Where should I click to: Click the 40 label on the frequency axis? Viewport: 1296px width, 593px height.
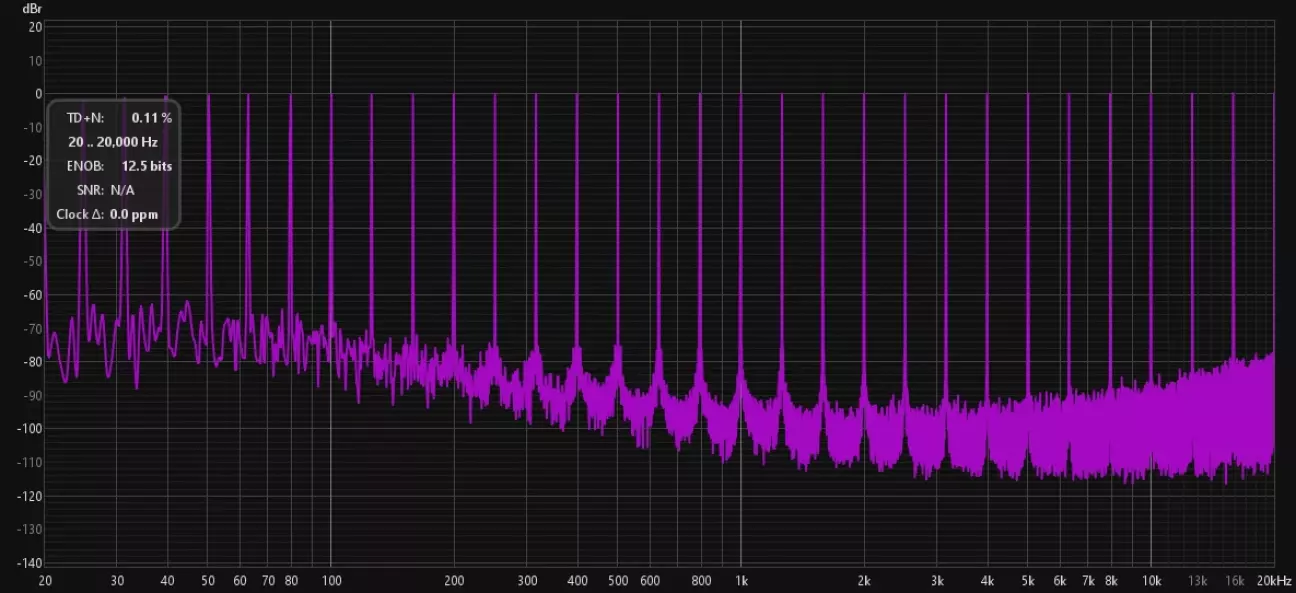168,581
